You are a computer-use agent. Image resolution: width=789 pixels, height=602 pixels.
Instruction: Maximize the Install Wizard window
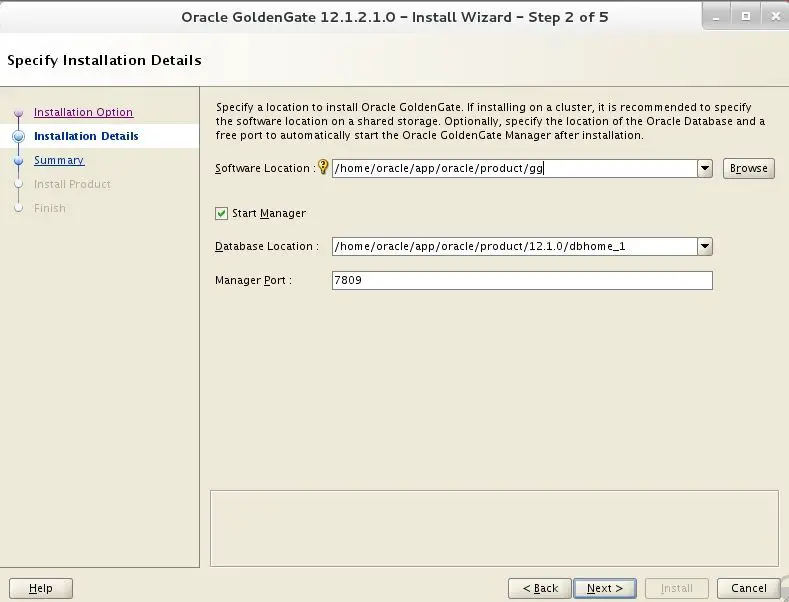(x=746, y=17)
